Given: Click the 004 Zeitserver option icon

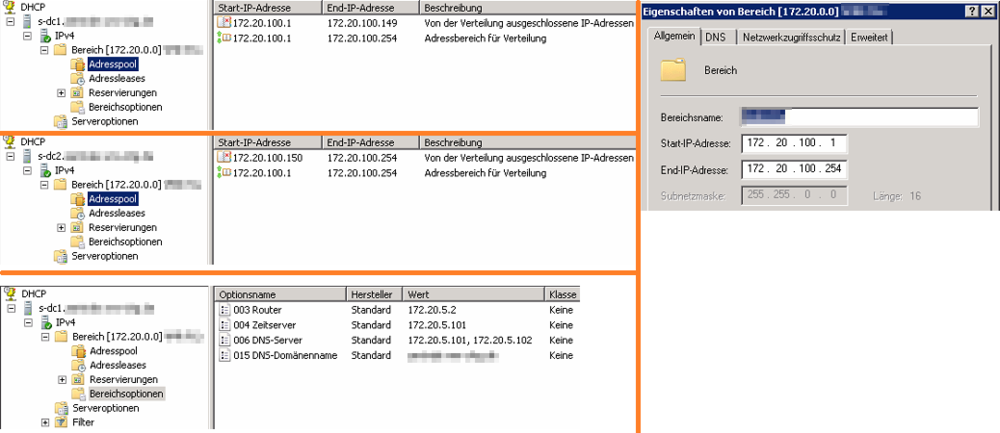Looking at the screenshot, I should click(225, 325).
